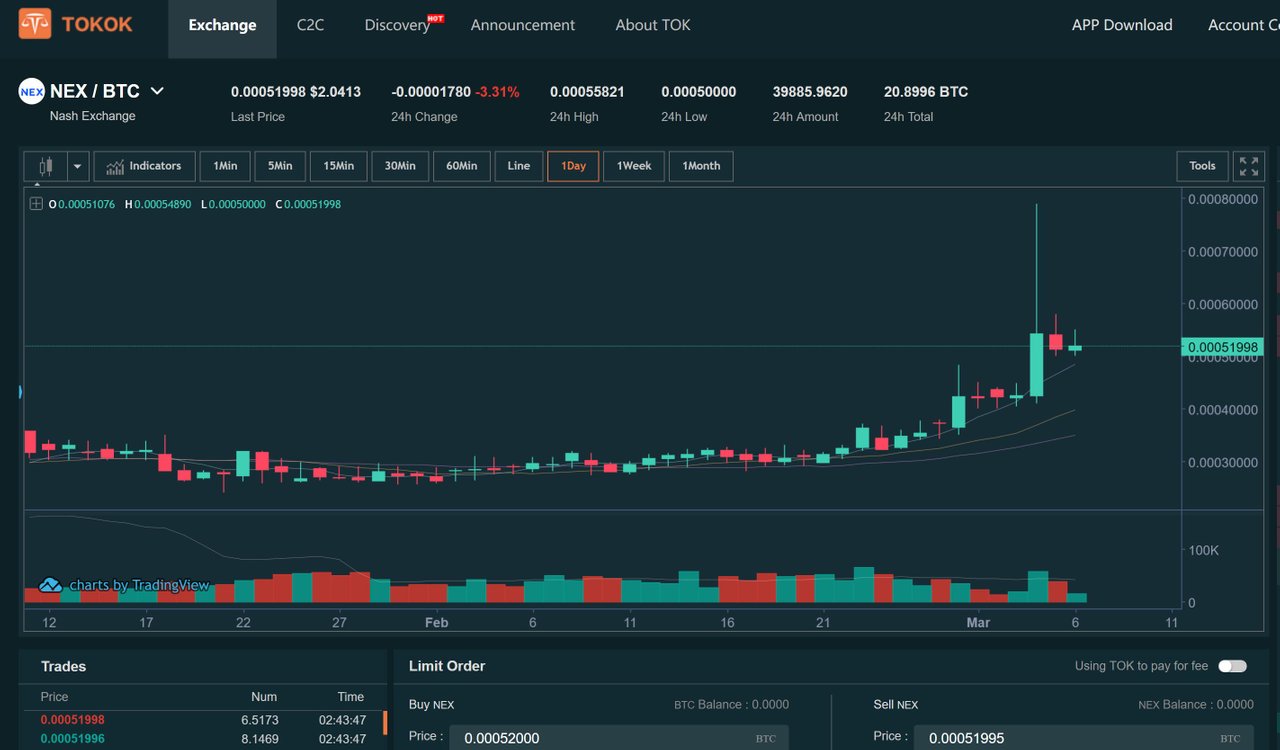
Task: Click the BTC Balance label
Action: [731, 705]
